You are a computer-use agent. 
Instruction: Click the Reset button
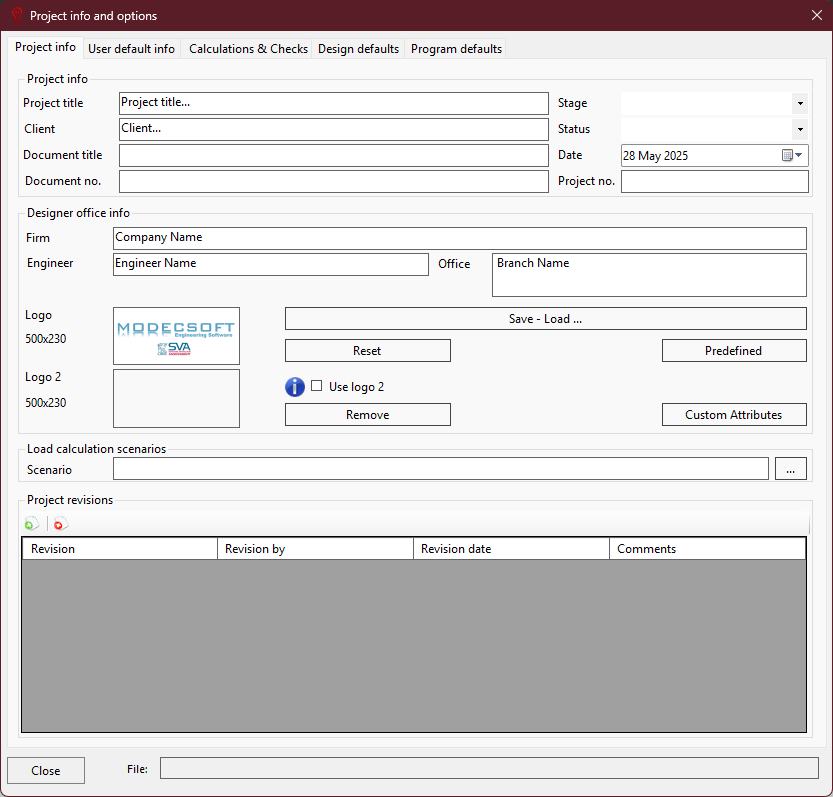368,351
